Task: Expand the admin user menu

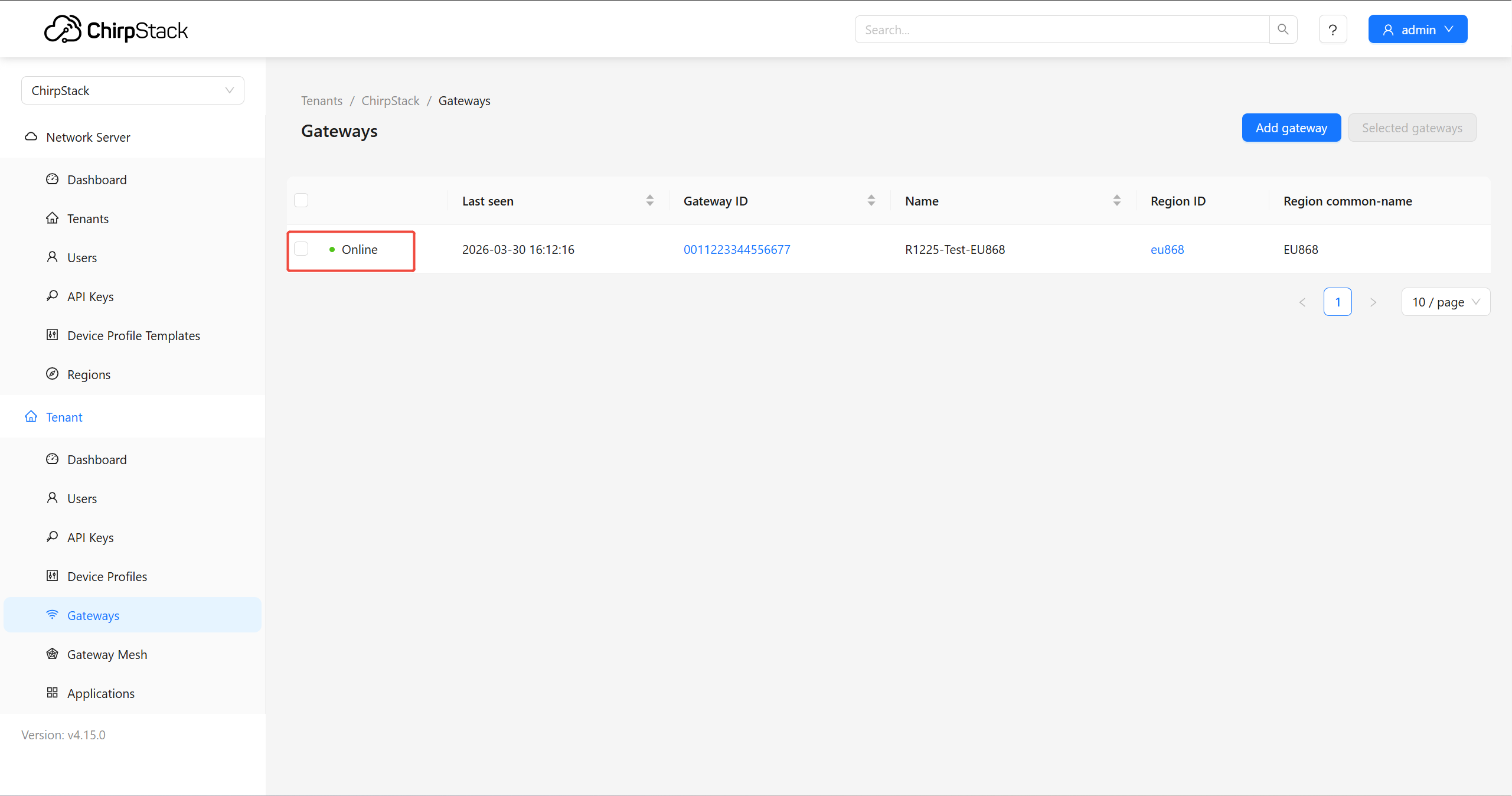Action: tap(1417, 30)
